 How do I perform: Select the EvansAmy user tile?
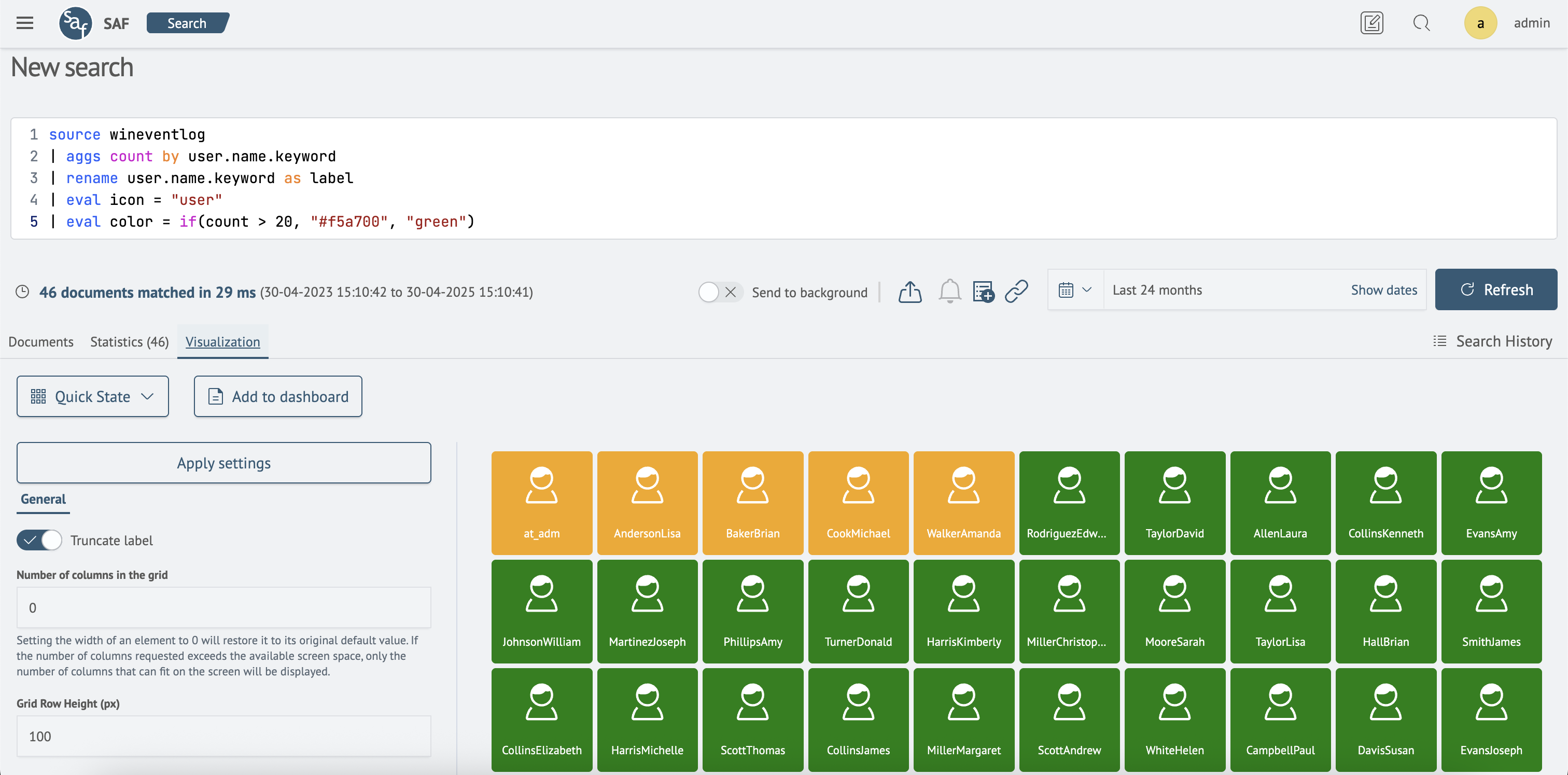(1491, 503)
